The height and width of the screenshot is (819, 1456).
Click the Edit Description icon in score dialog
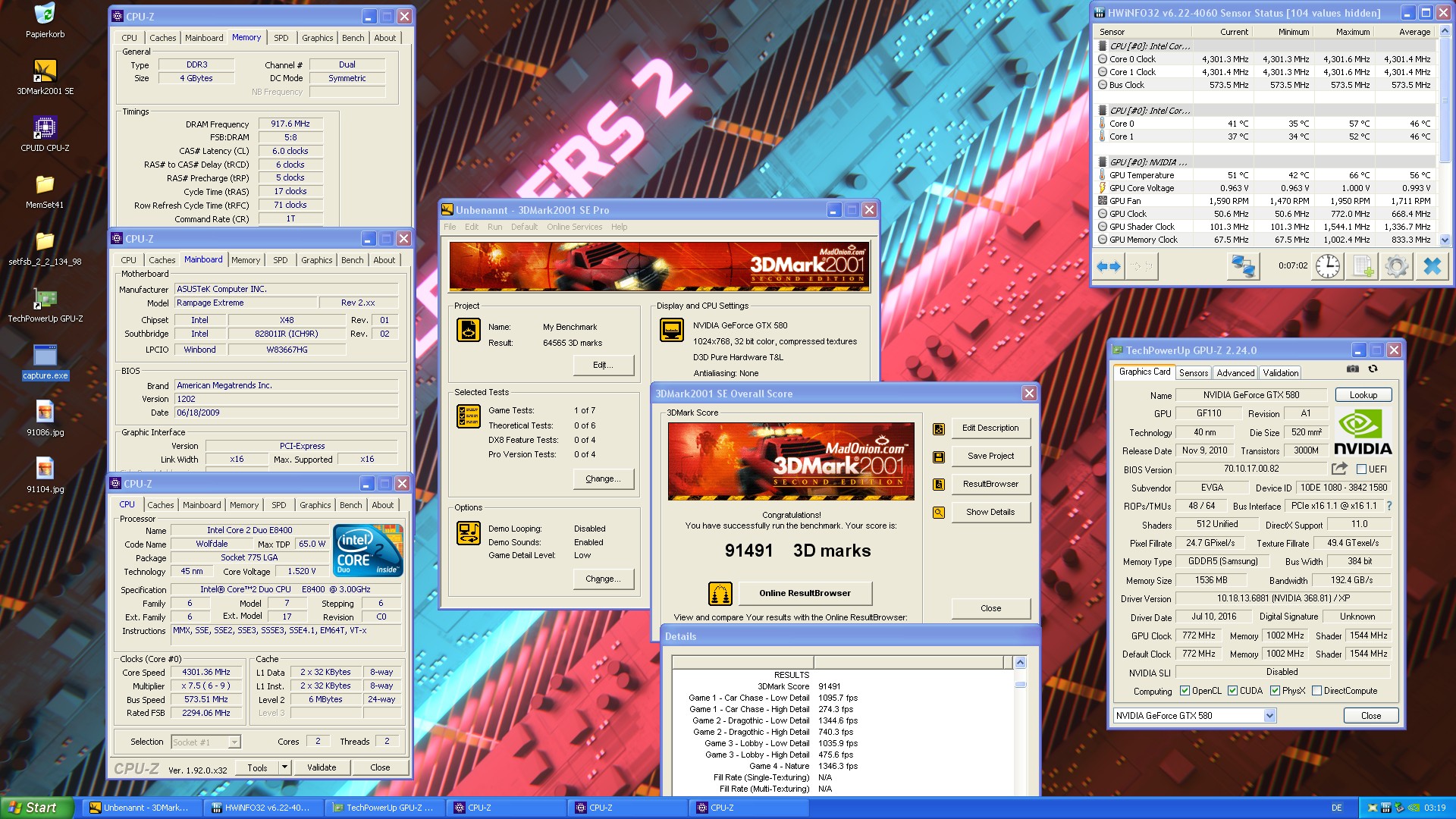(x=939, y=429)
